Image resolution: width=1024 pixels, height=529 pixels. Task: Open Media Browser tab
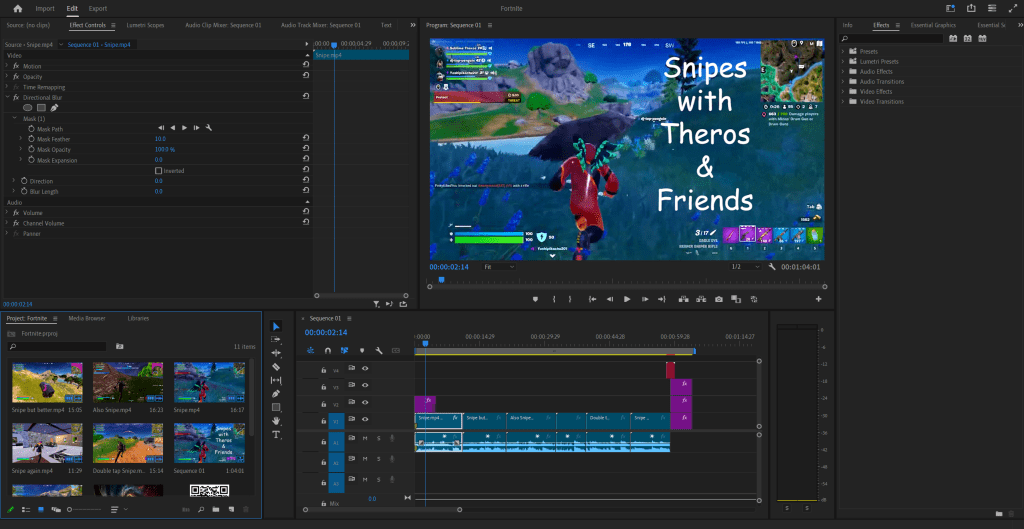pos(87,319)
